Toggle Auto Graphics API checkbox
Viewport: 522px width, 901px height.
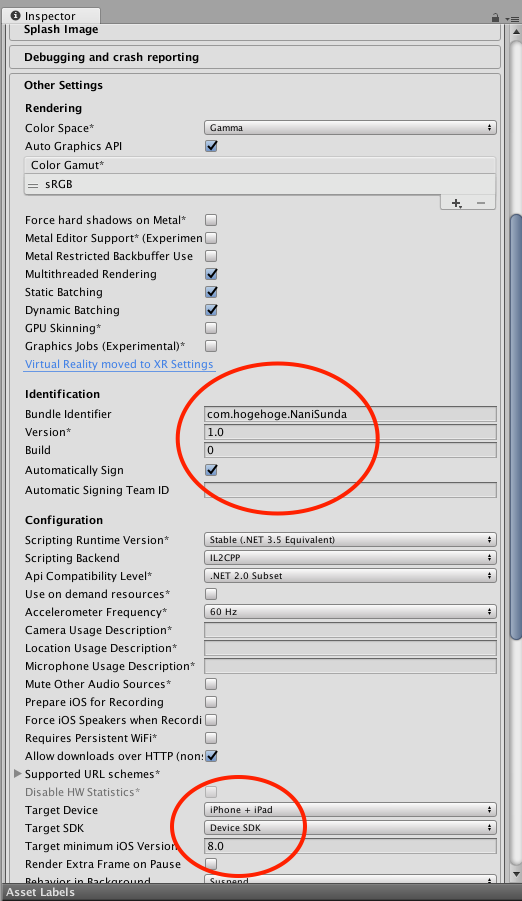tap(211, 146)
